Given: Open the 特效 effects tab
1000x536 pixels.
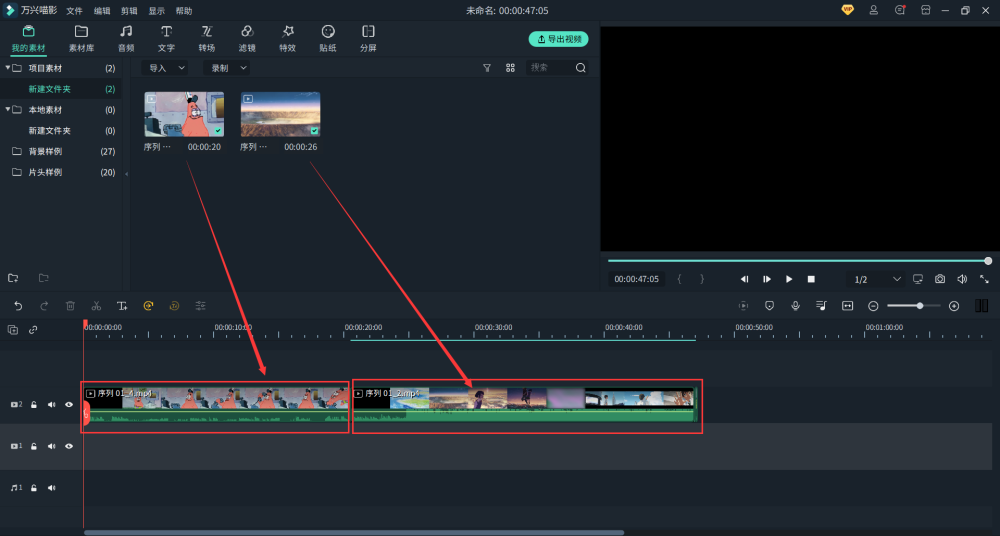Looking at the screenshot, I should (x=288, y=39).
